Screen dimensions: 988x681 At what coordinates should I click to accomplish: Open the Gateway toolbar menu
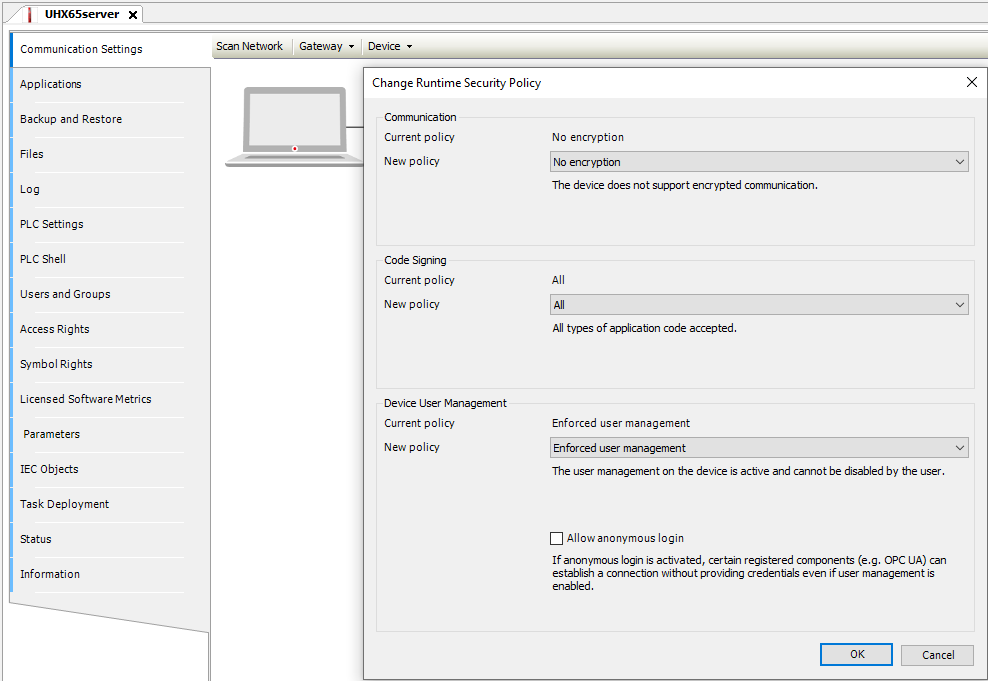point(326,46)
